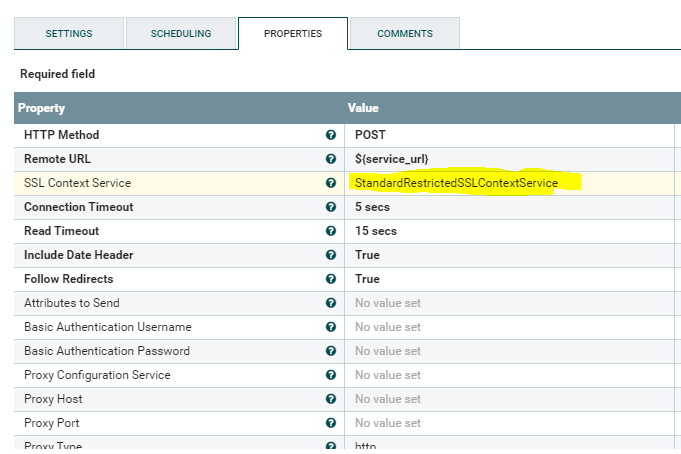Click help icon for Basic Authentication Username

pyautogui.click(x=330, y=327)
